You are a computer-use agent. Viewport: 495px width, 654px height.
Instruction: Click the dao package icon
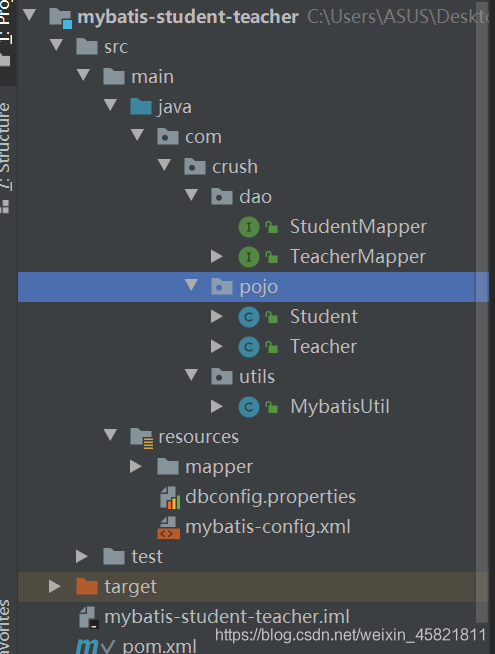tap(222, 196)
